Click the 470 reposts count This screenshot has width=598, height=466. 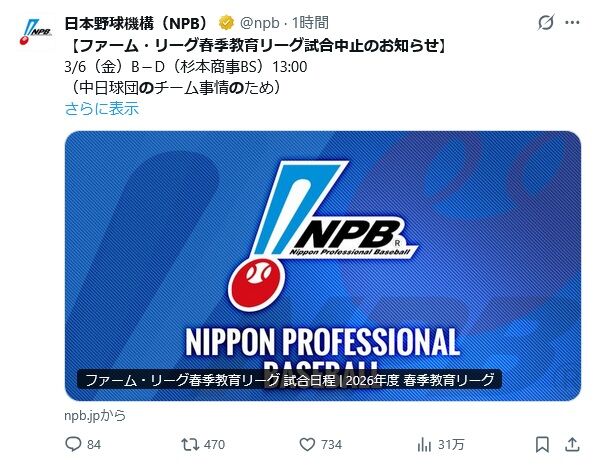pos(214,445)
